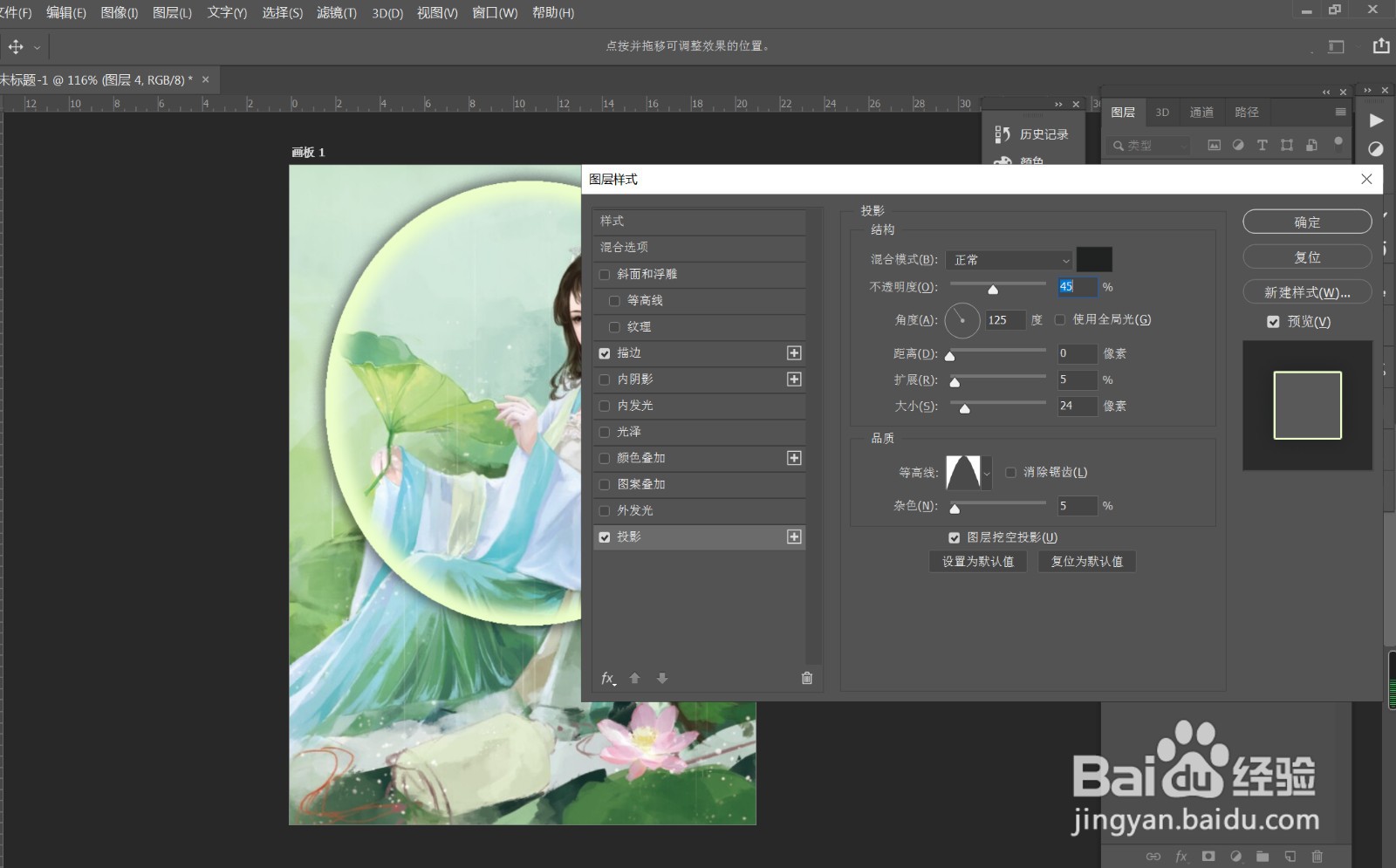1396x868 pixels.
Task: Open the Adjustments panel icon on right dock
Action: point(1376,149)
